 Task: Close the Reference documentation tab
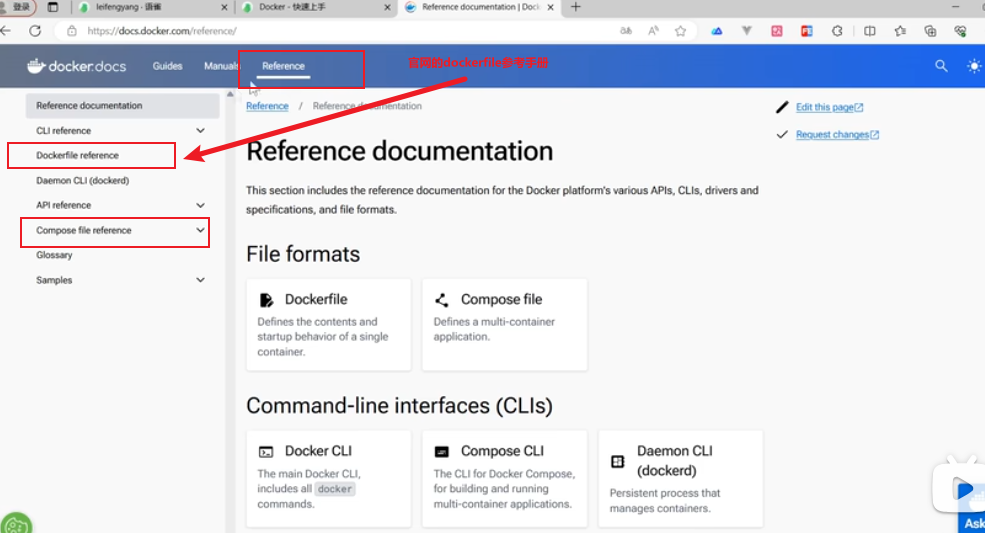point(550,8)
